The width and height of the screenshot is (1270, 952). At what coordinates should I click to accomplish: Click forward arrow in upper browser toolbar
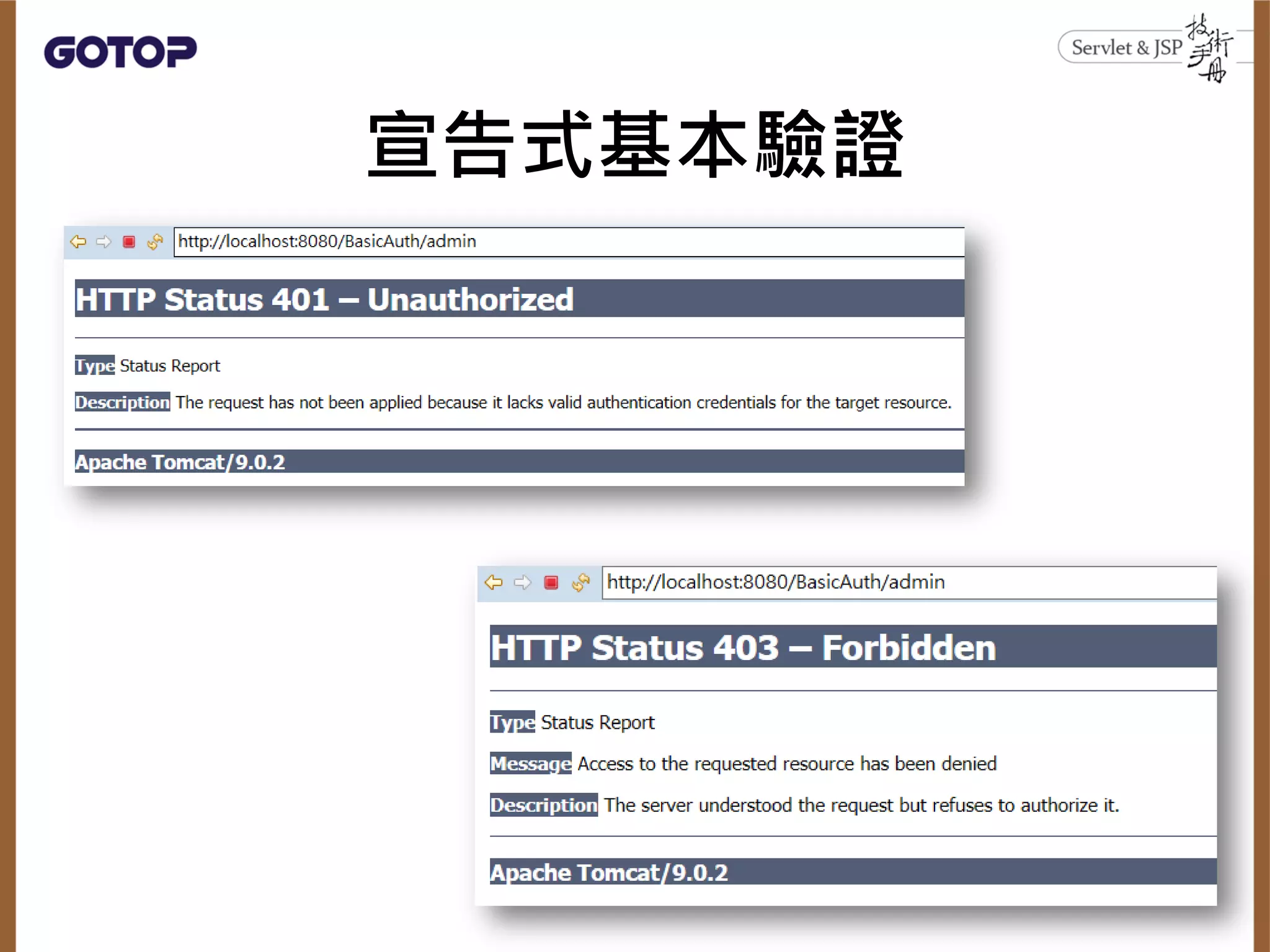click(x=104, y=242)
